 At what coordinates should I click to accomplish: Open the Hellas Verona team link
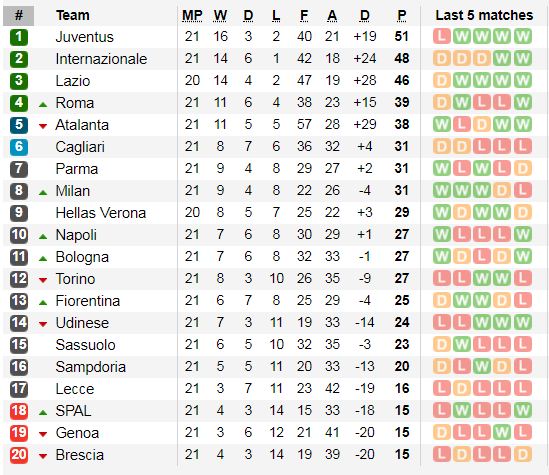[101, 213]
